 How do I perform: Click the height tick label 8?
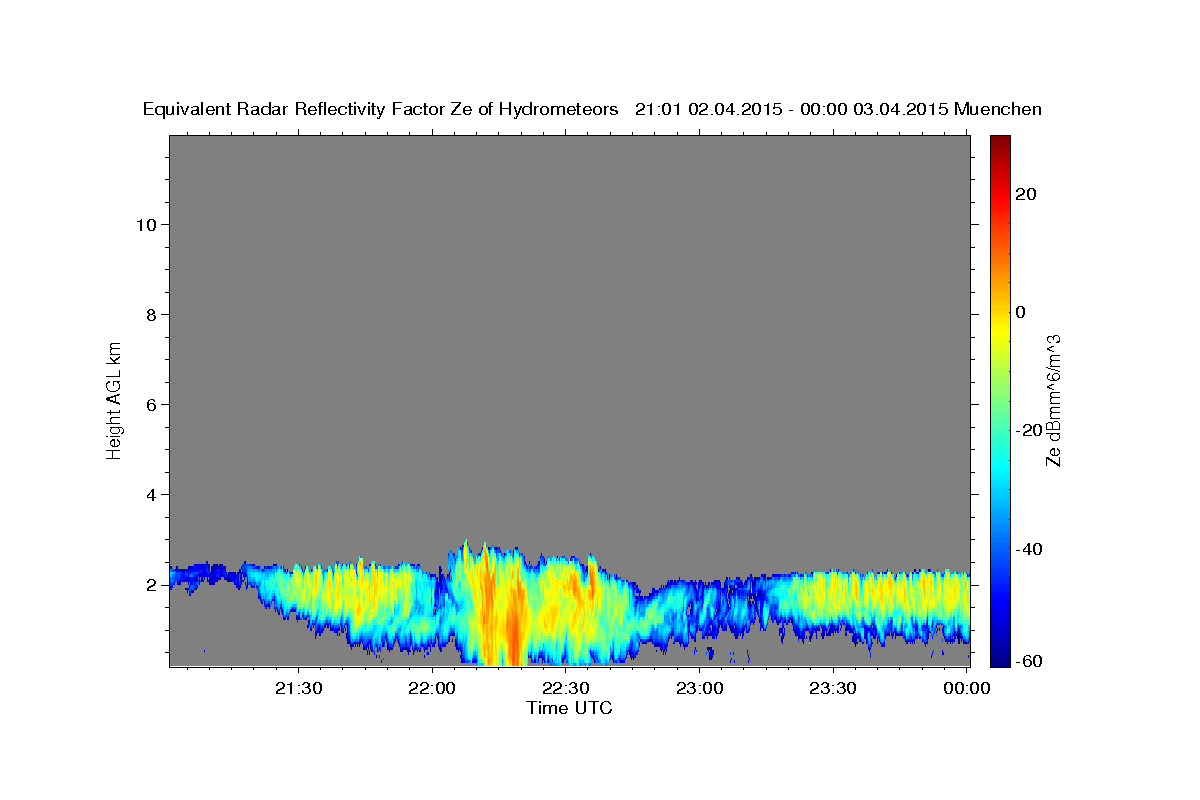point(149,314)
